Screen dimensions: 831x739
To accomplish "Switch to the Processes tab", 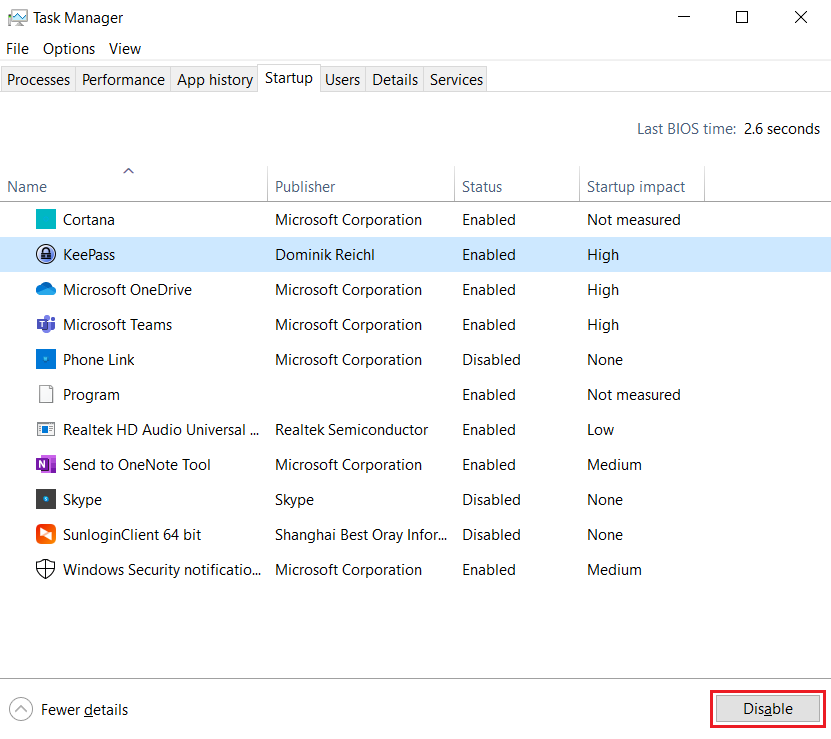I will (38, 79).
